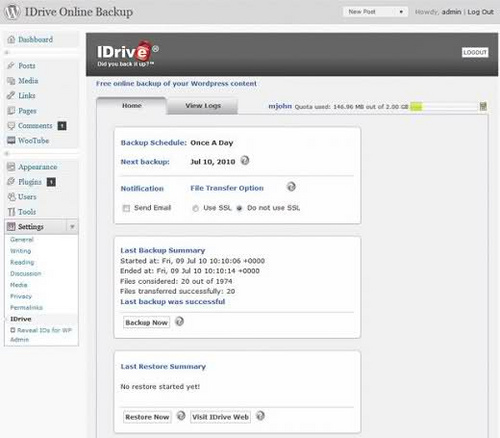The width and height of the screenshot is (500, 438).
Task: Click the Comments bubble icon
Action: (x=11, y=126)
